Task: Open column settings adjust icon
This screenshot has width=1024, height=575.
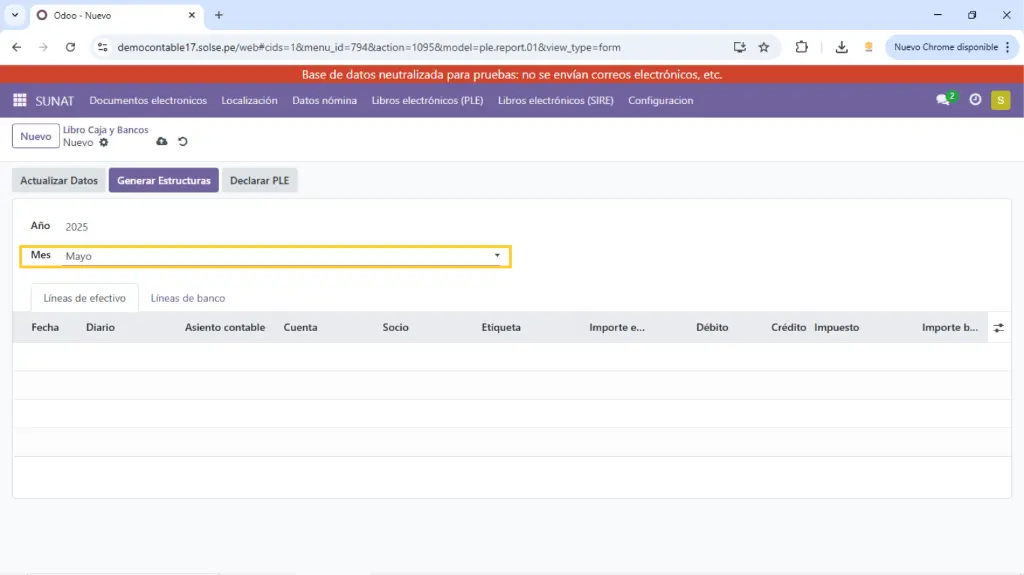Action: tap(998, 327)
